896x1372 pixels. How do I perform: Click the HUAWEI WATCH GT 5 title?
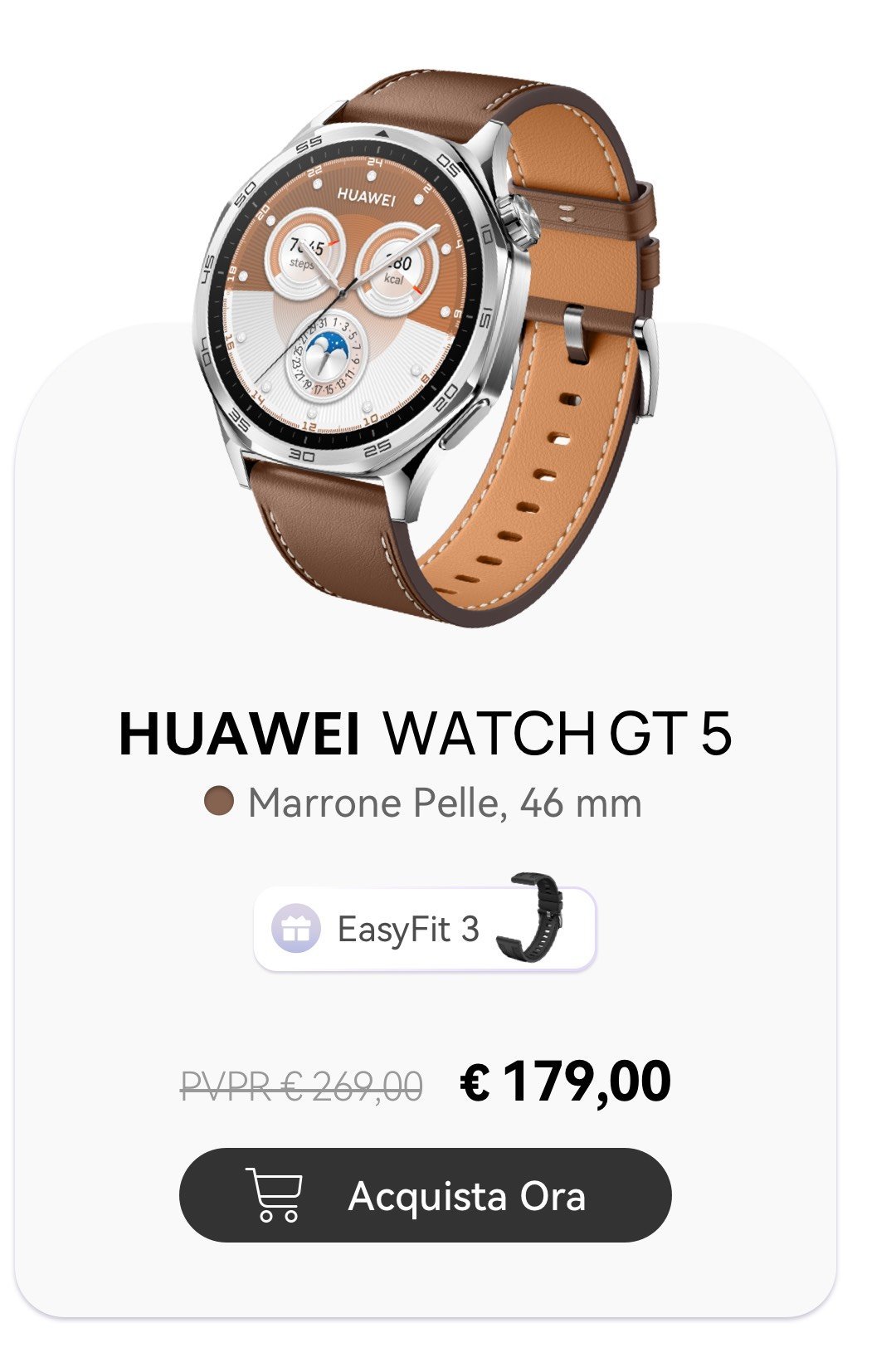[425, 733]
